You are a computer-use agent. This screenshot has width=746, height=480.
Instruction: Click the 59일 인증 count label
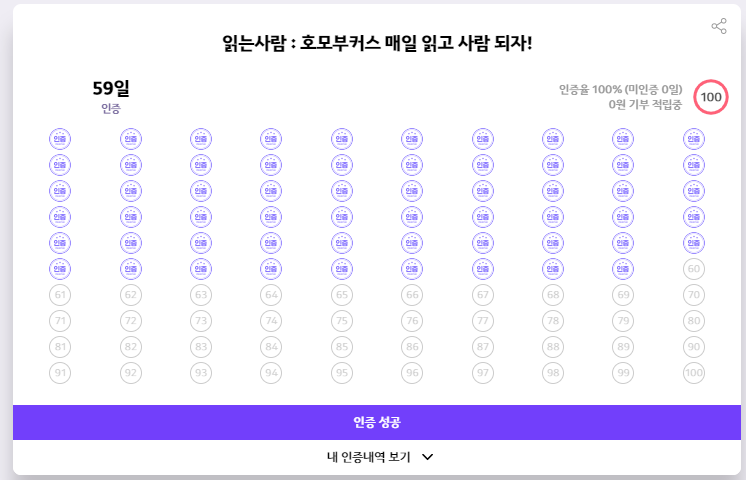(110, 97)
